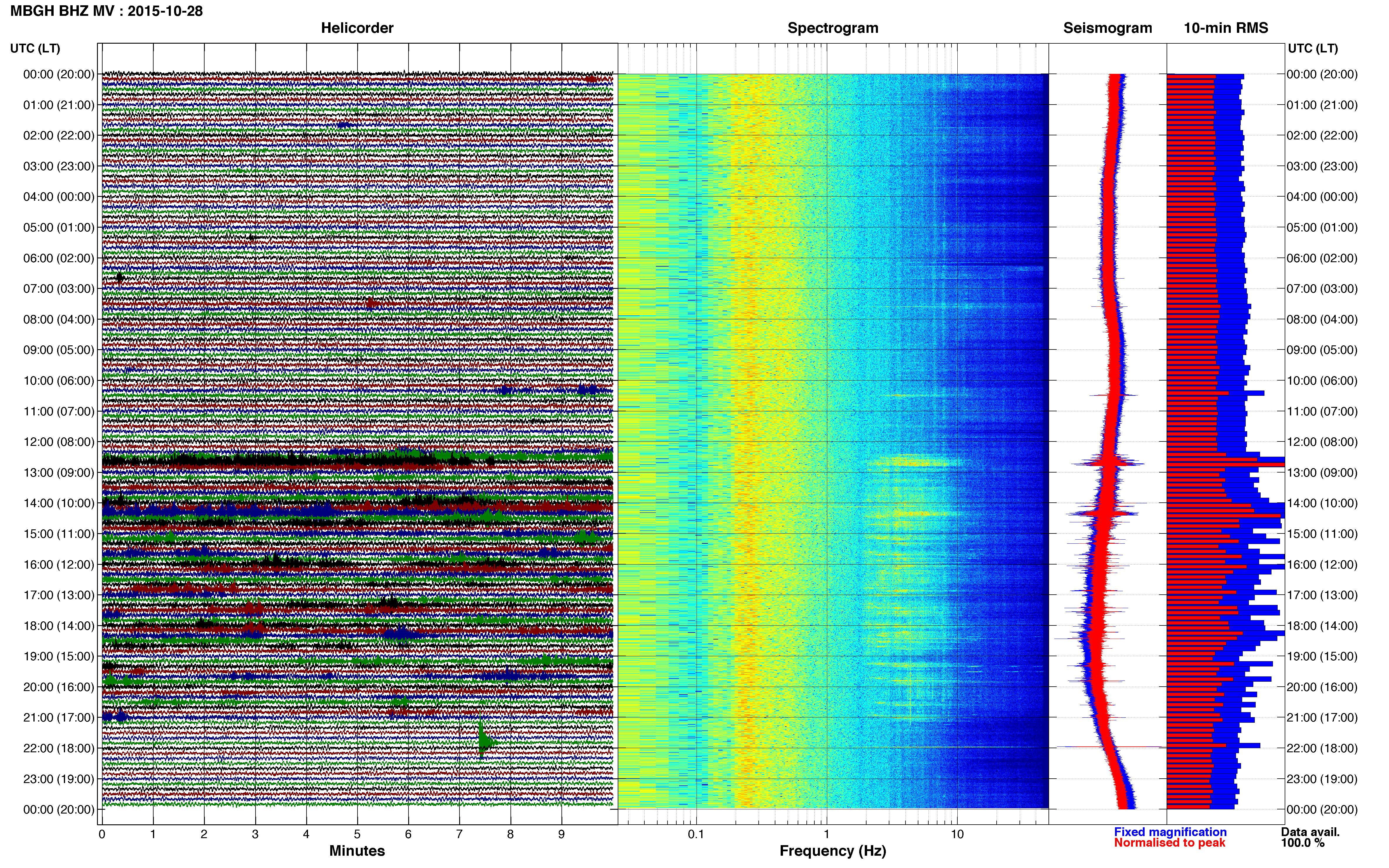Click the '100.0 %' availability value

point(1302,843)
